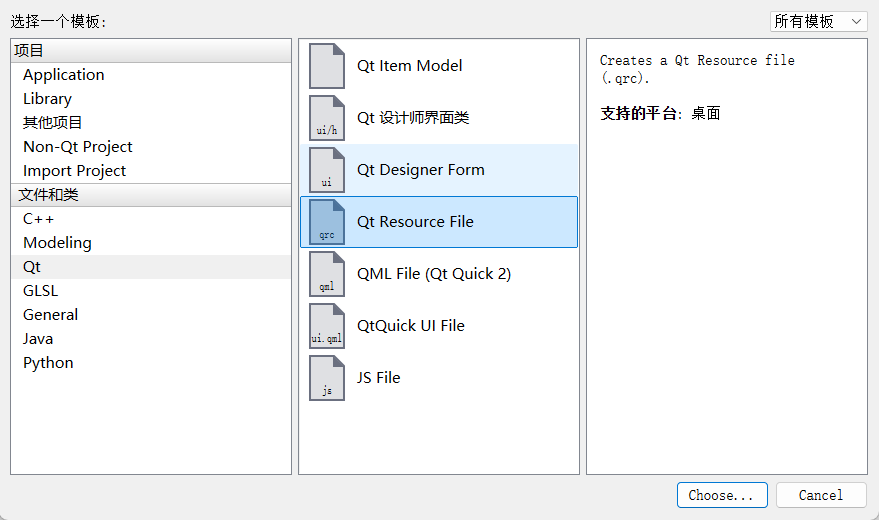
Task: Click the Choose... button
Action: tap(722, 495)
